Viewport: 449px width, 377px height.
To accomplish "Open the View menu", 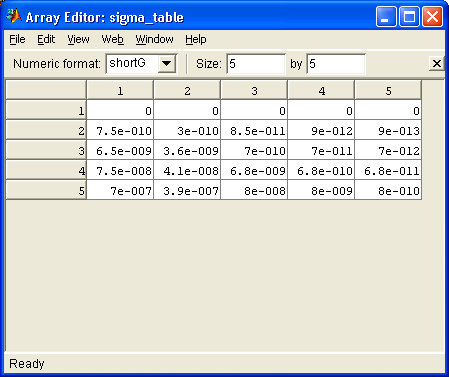I will tap(78, 39).
